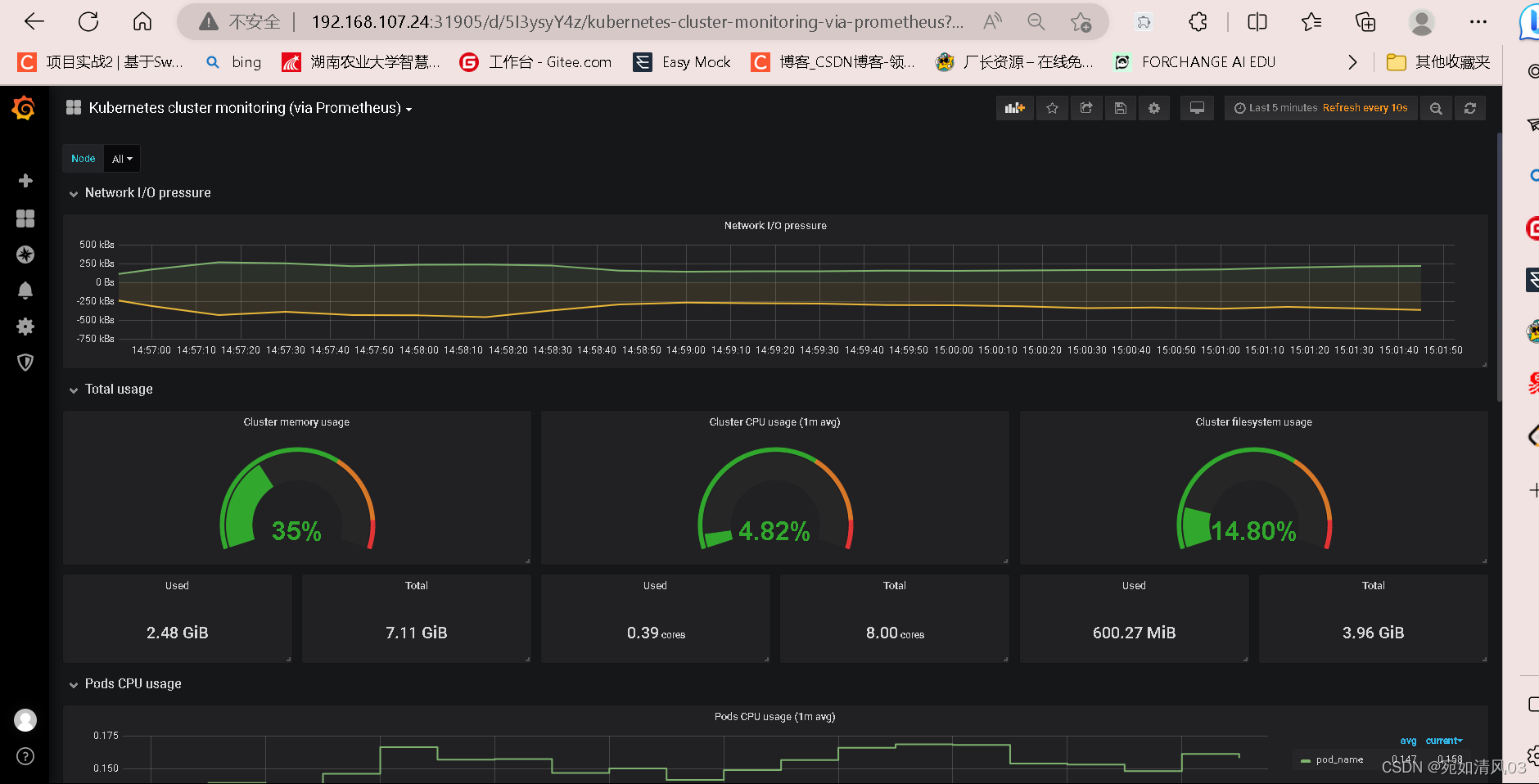Open the Last 5 minutes time picker
The height and width of the screenshot is (784, 1539).
pyautogui.click(x=1320, y=108)
